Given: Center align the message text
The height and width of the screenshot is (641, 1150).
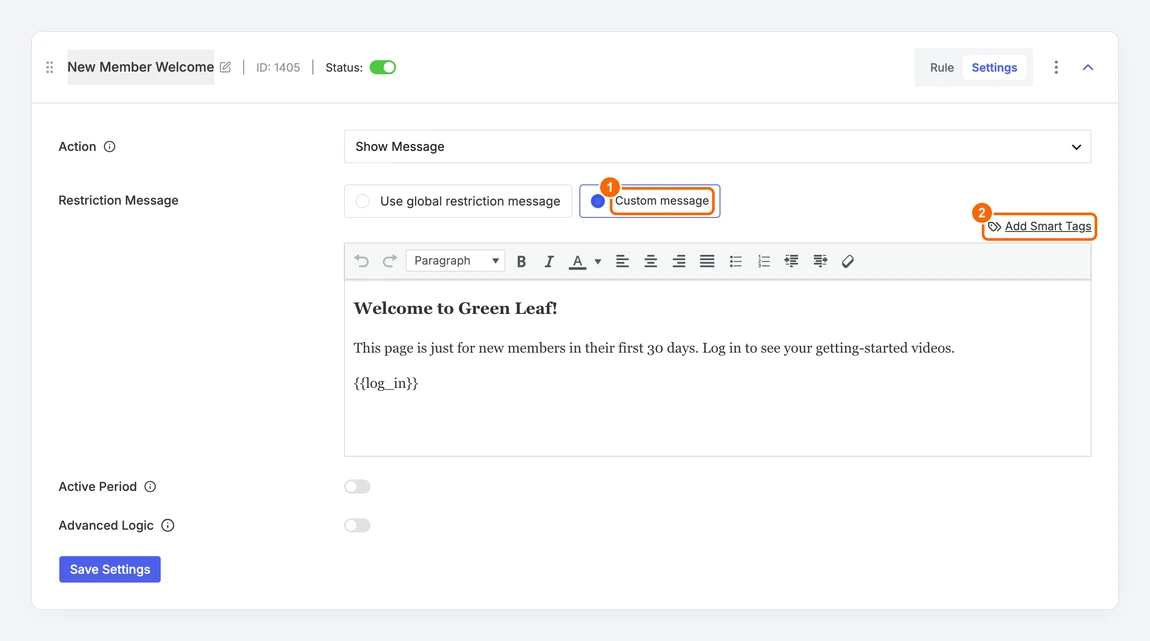Looking at the screenshot, I should point(651,261).
